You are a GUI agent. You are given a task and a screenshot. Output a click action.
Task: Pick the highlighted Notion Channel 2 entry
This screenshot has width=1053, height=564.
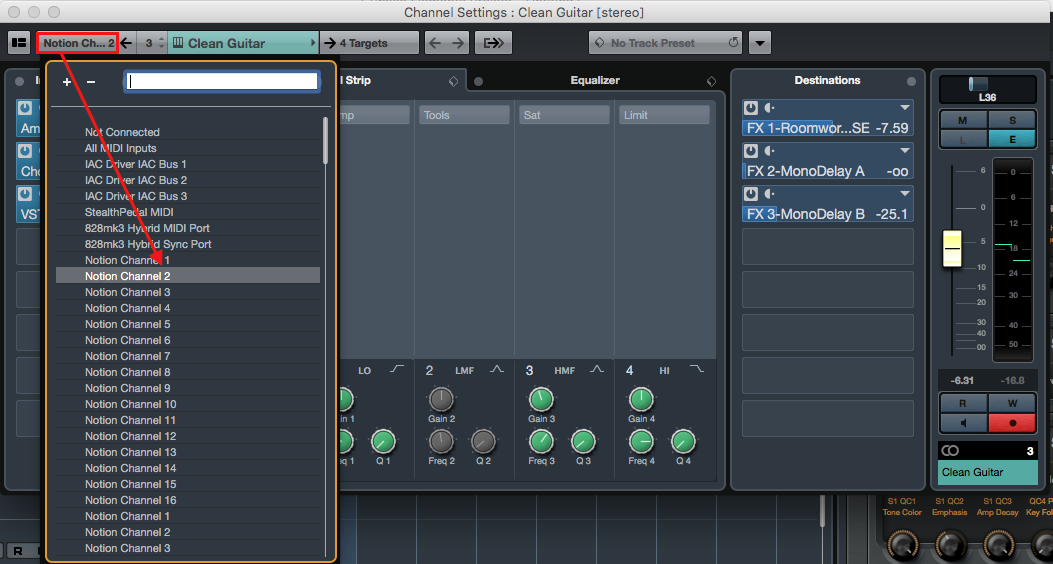tap(188, 276)
